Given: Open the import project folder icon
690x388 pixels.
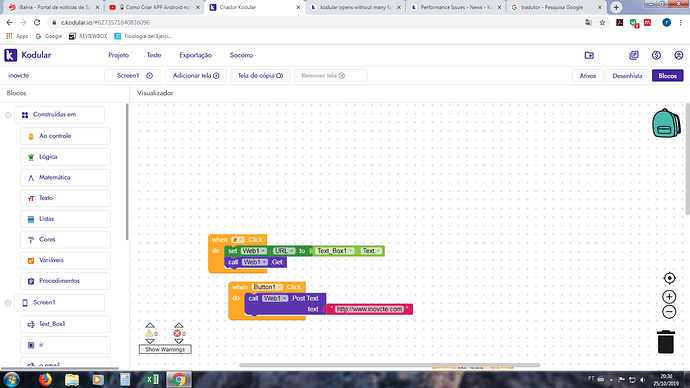Looking at the screenshot, I should (589, 55).
